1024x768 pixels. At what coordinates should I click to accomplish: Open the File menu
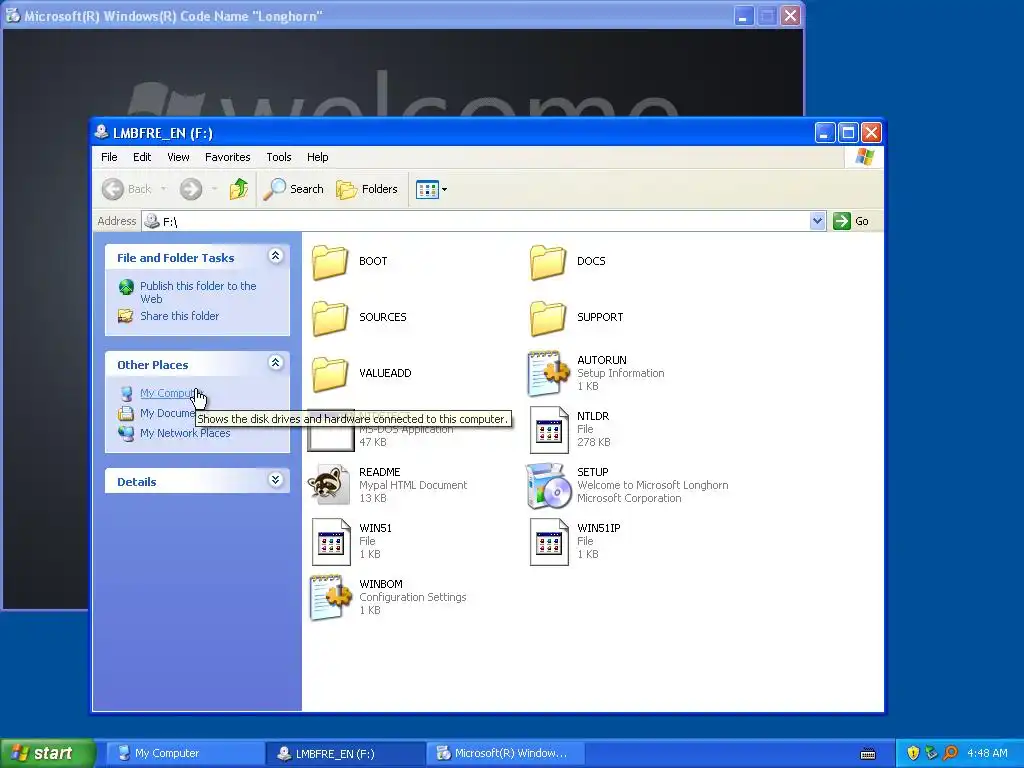[x=109, y=157]
